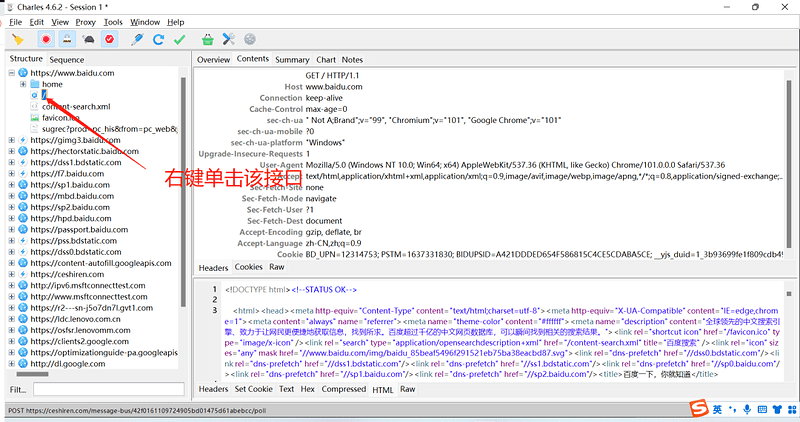Screen dimensions: 800x422
Task: Click the pen Compose request icon
Action: tap(137, 40)
